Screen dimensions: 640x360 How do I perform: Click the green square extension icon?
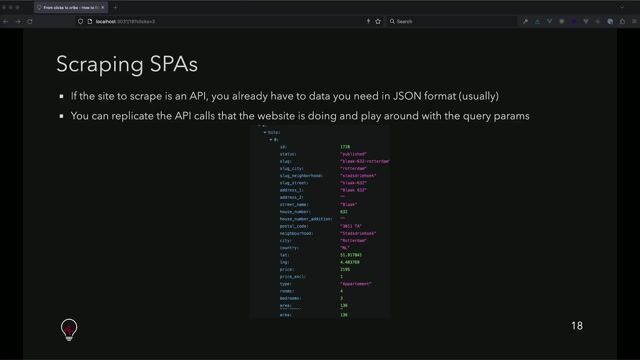click(x=562, y=21)
